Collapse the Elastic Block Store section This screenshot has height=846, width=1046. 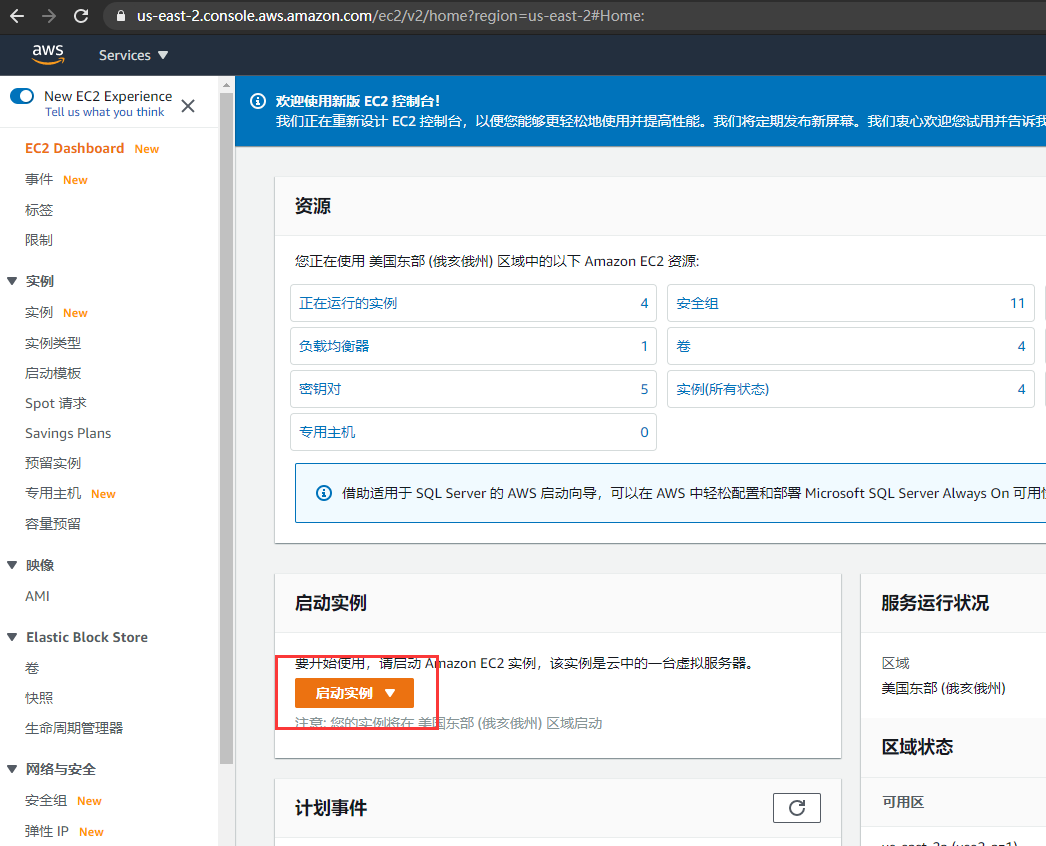pyautogui.click(x=12, y=637)
